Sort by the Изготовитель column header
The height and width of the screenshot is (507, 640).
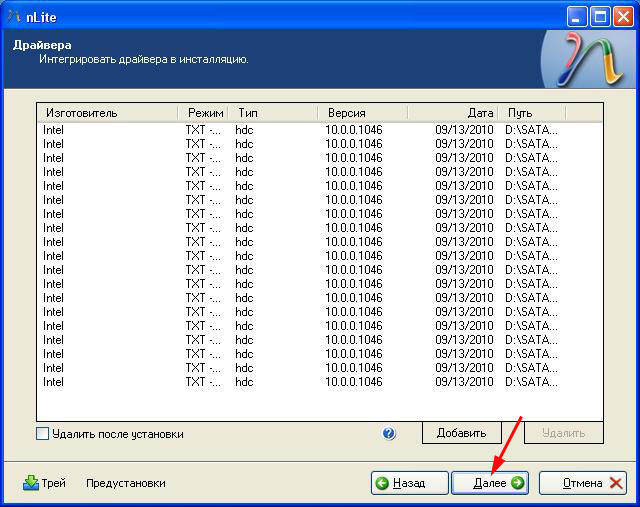(108, 113)
